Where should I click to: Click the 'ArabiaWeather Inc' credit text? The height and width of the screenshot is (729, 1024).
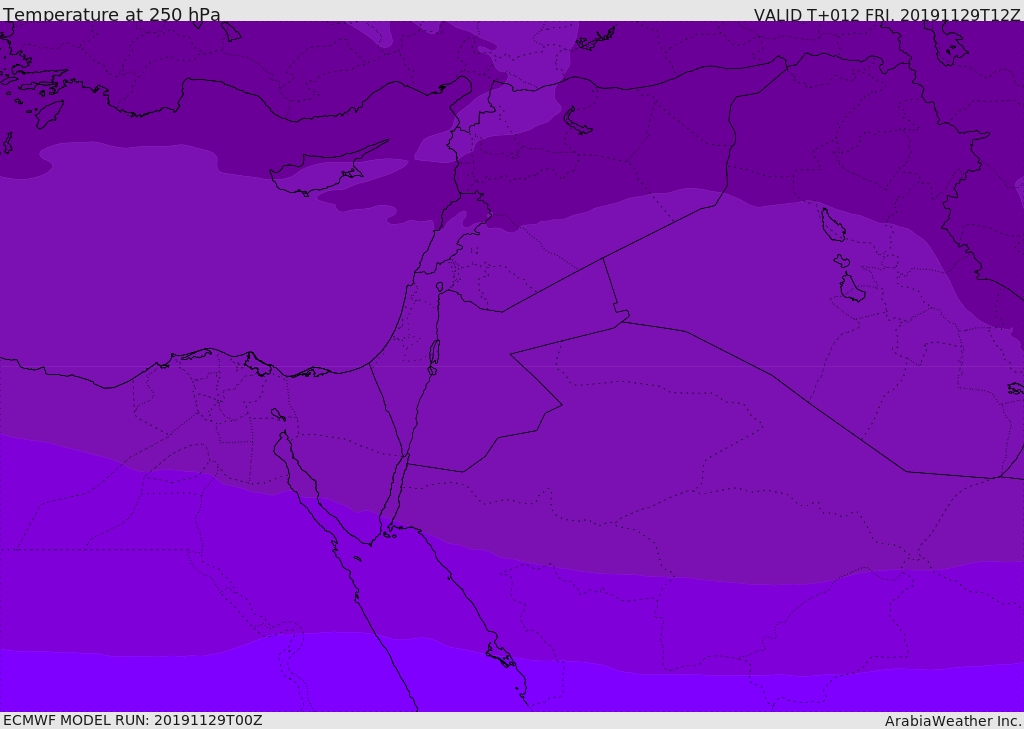(x=953, y=721)
